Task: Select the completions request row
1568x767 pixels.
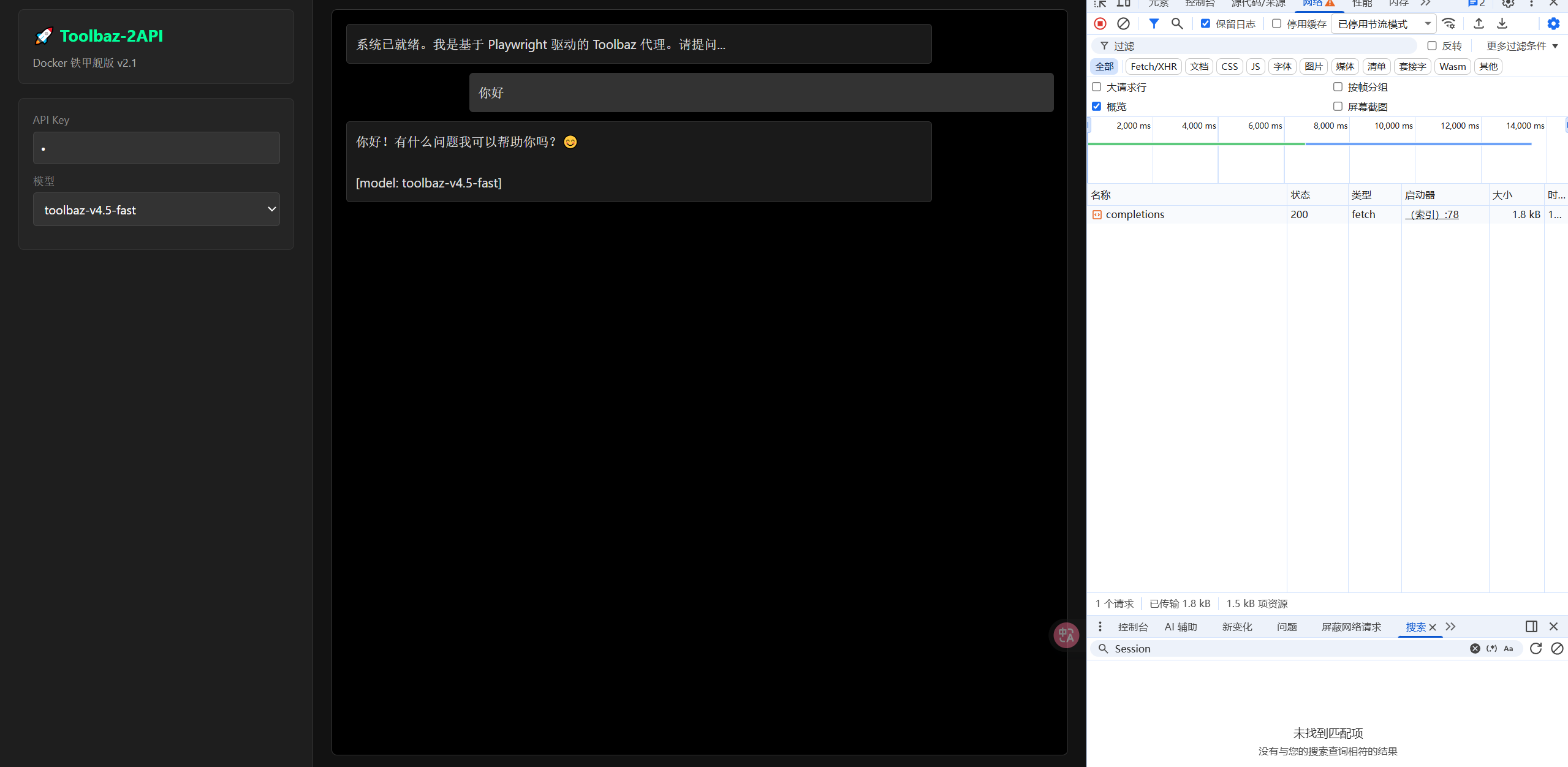Action: pyautogui.click(x=1135, y=214)
